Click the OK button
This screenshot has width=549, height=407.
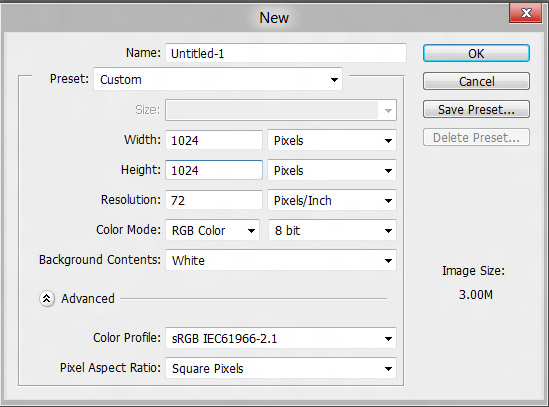476,53
